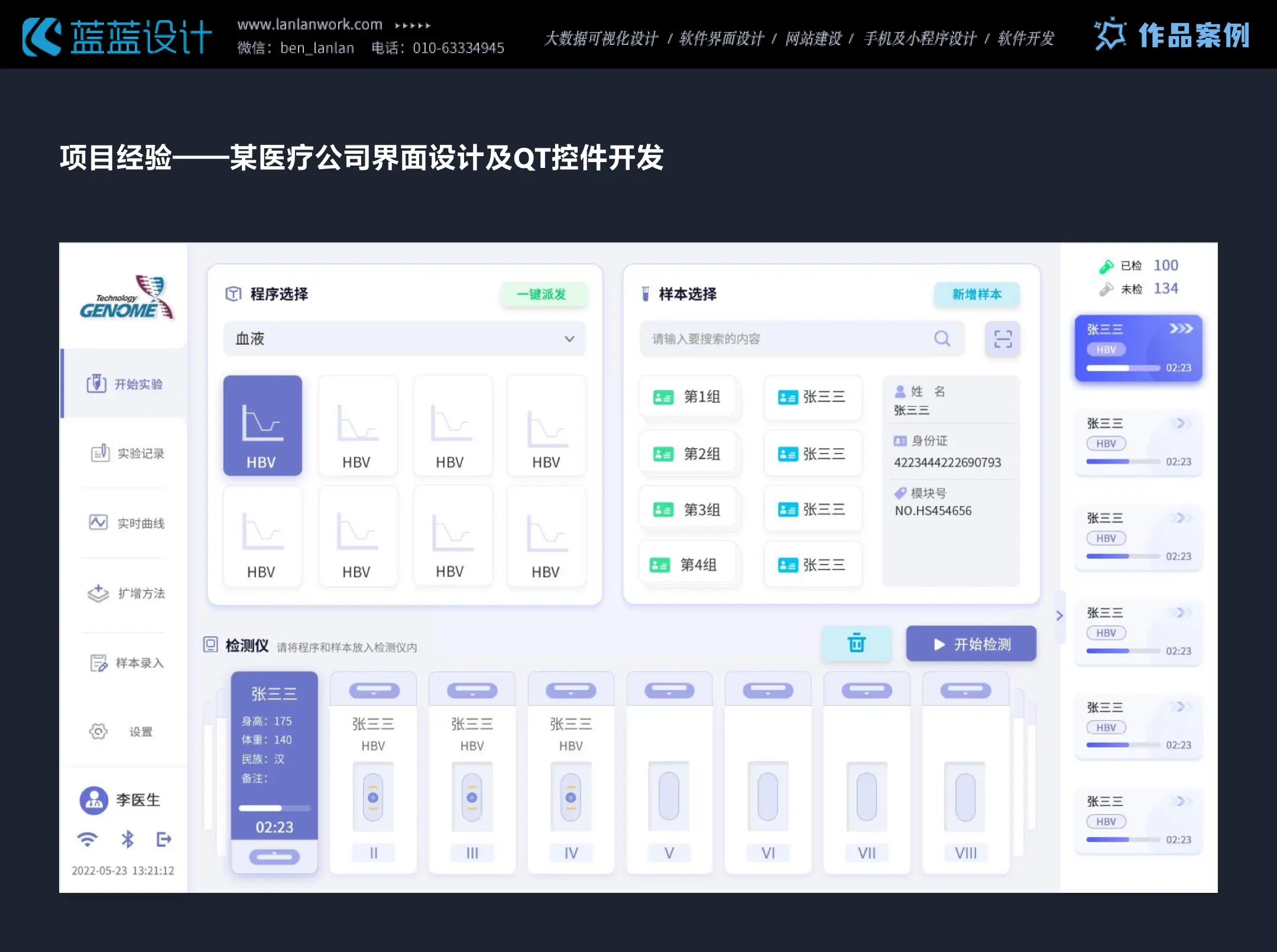Screen dimensions: 1277x952
Task: Click the progress bar on the highlighted 张三三 card
Action: pyautogui.click(x=1122, y=367)
